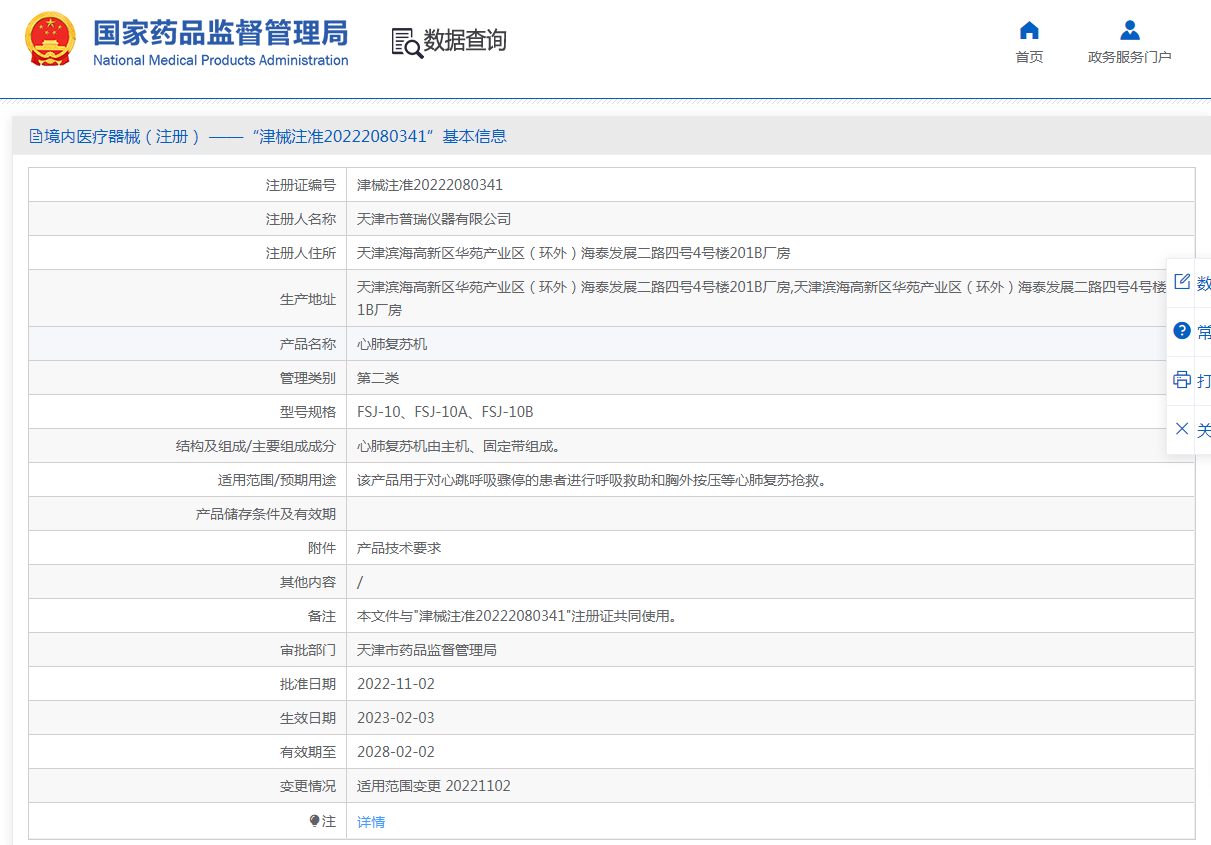Select effective date 2023-02-03
1211x845 pixels.
[x=396, y=718]
